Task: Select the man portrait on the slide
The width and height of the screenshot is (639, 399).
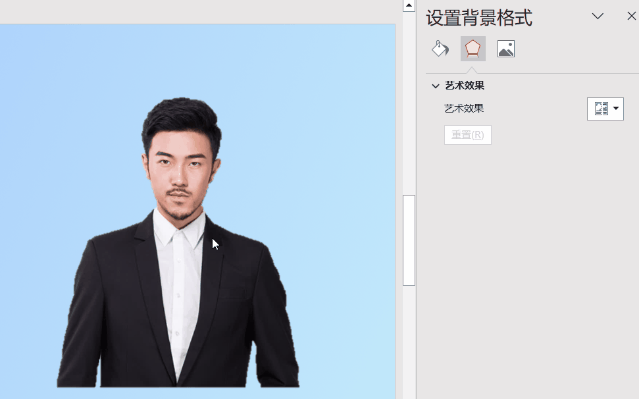Action: point(178,242)
